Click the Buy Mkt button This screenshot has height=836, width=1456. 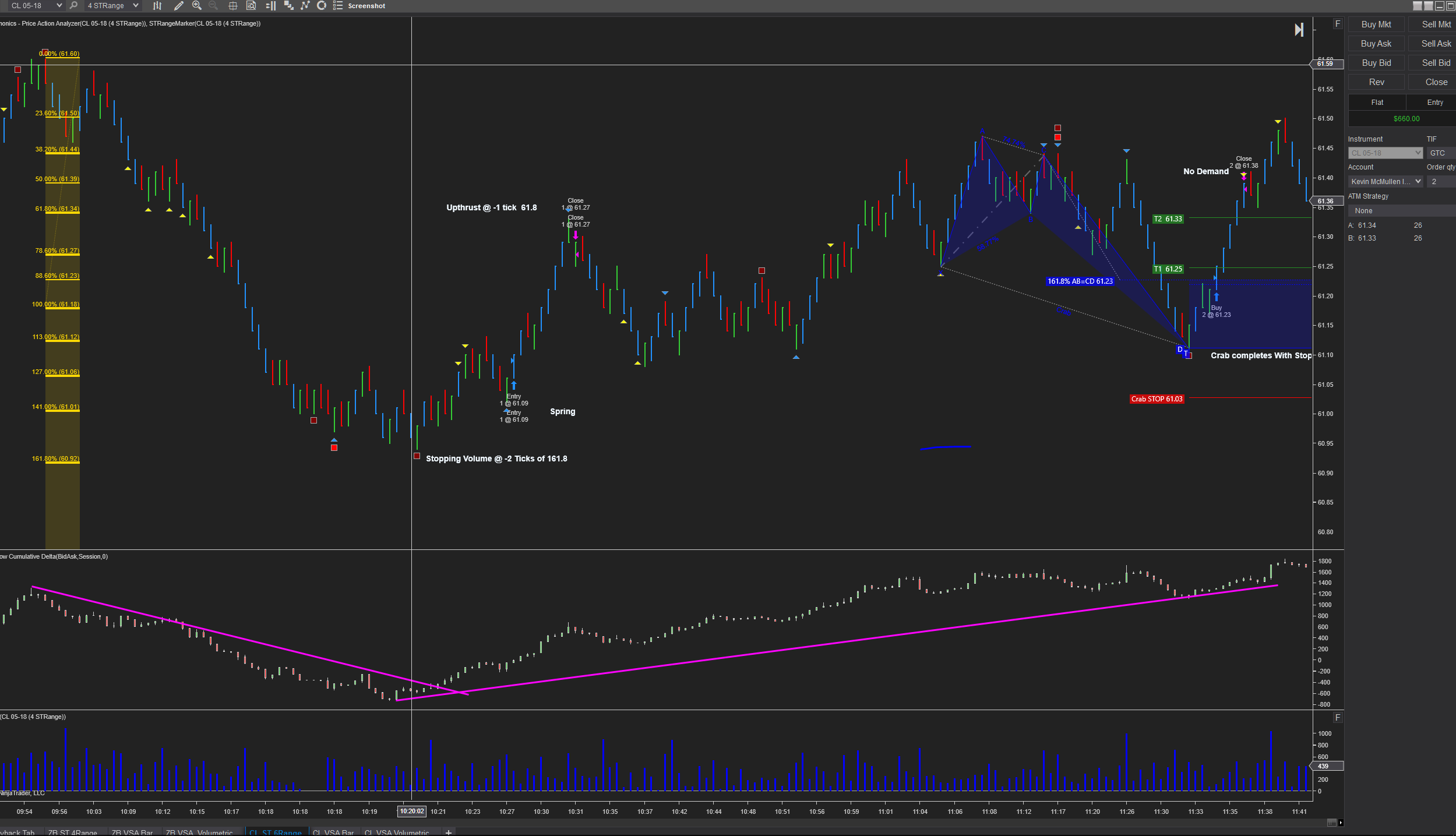tap(1376, 24)
